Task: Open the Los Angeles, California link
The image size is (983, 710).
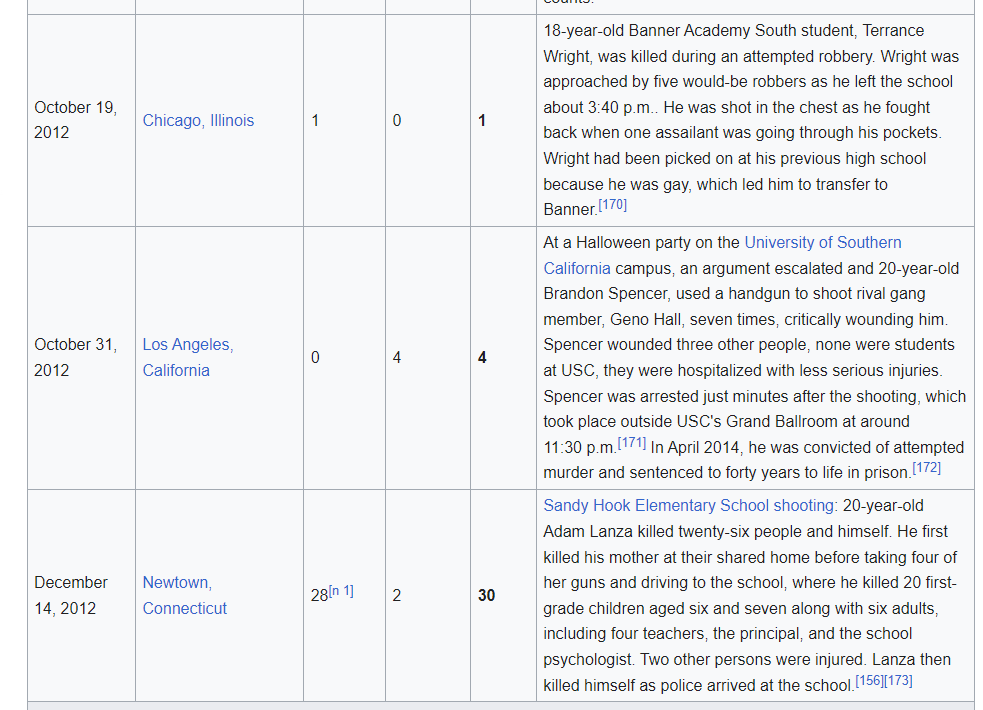Action: [188, 357]
